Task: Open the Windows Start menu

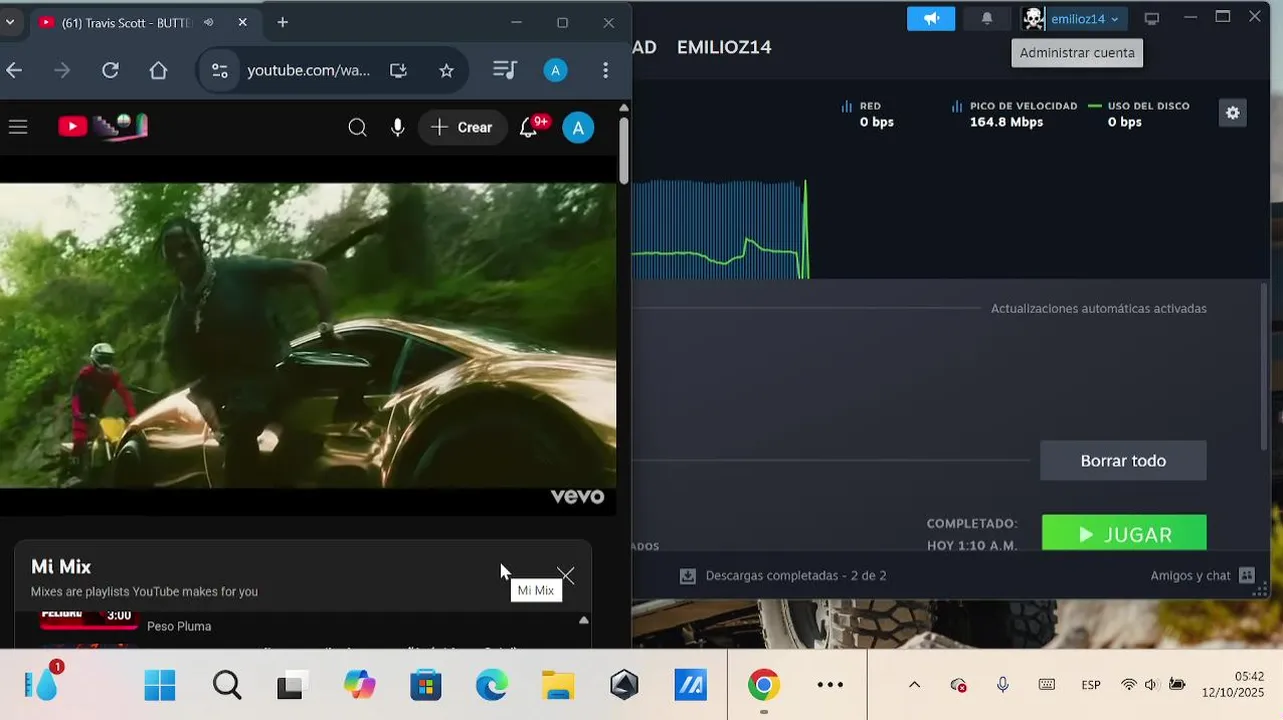Action: pyautogui.click(x=160, y=685)
